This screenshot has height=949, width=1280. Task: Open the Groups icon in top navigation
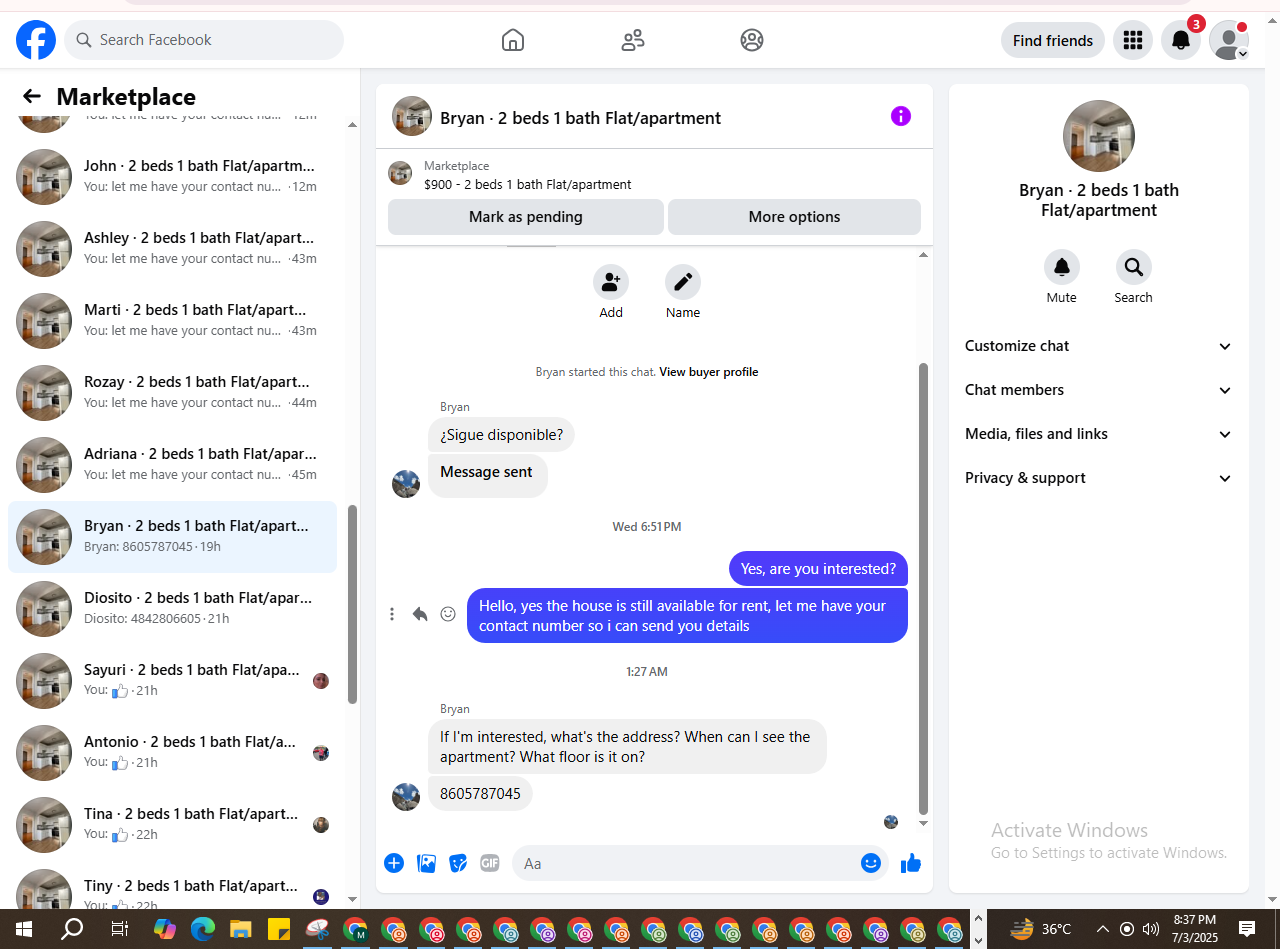[752, 40]
